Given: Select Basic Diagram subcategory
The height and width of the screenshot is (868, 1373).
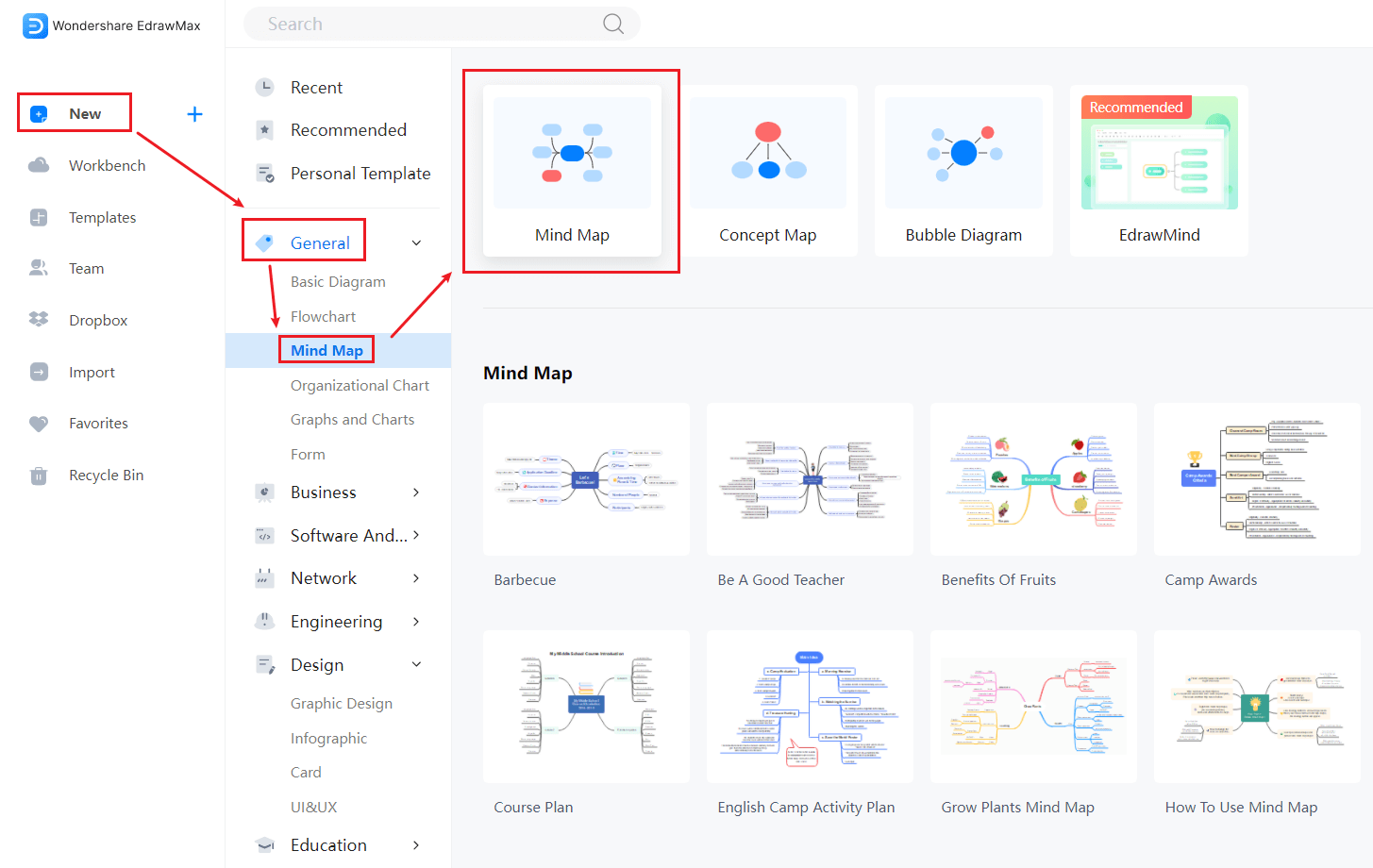Looking at the screenshot, I should coord(338,282).
